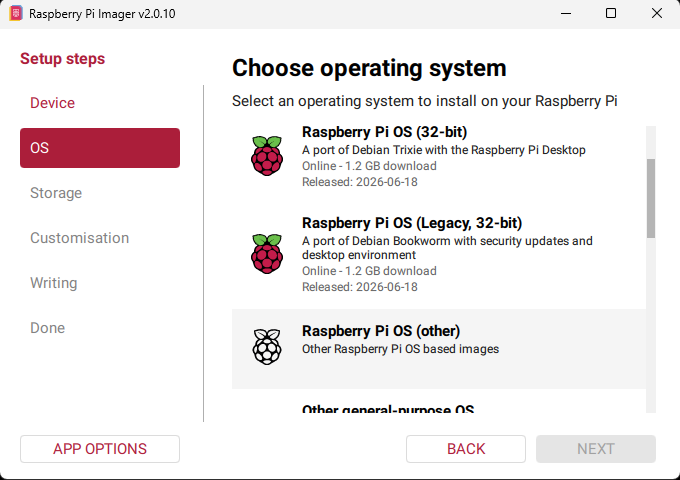The image size is (680, 480).
Task: Click 'A port of Debian Trixie' description
Action: click(444, 150)
